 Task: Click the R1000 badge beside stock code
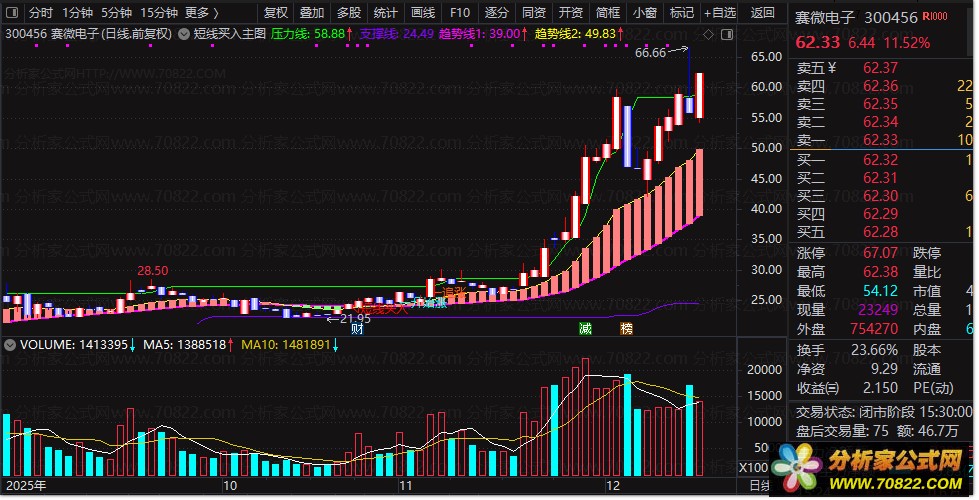click(935, 17)
